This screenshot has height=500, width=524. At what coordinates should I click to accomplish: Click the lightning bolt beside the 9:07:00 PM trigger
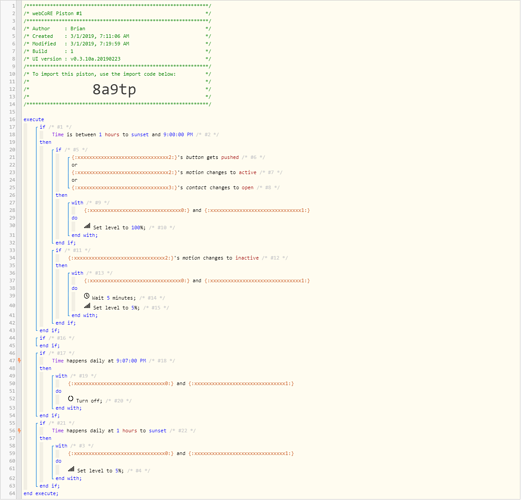click(x=19, y=361)
